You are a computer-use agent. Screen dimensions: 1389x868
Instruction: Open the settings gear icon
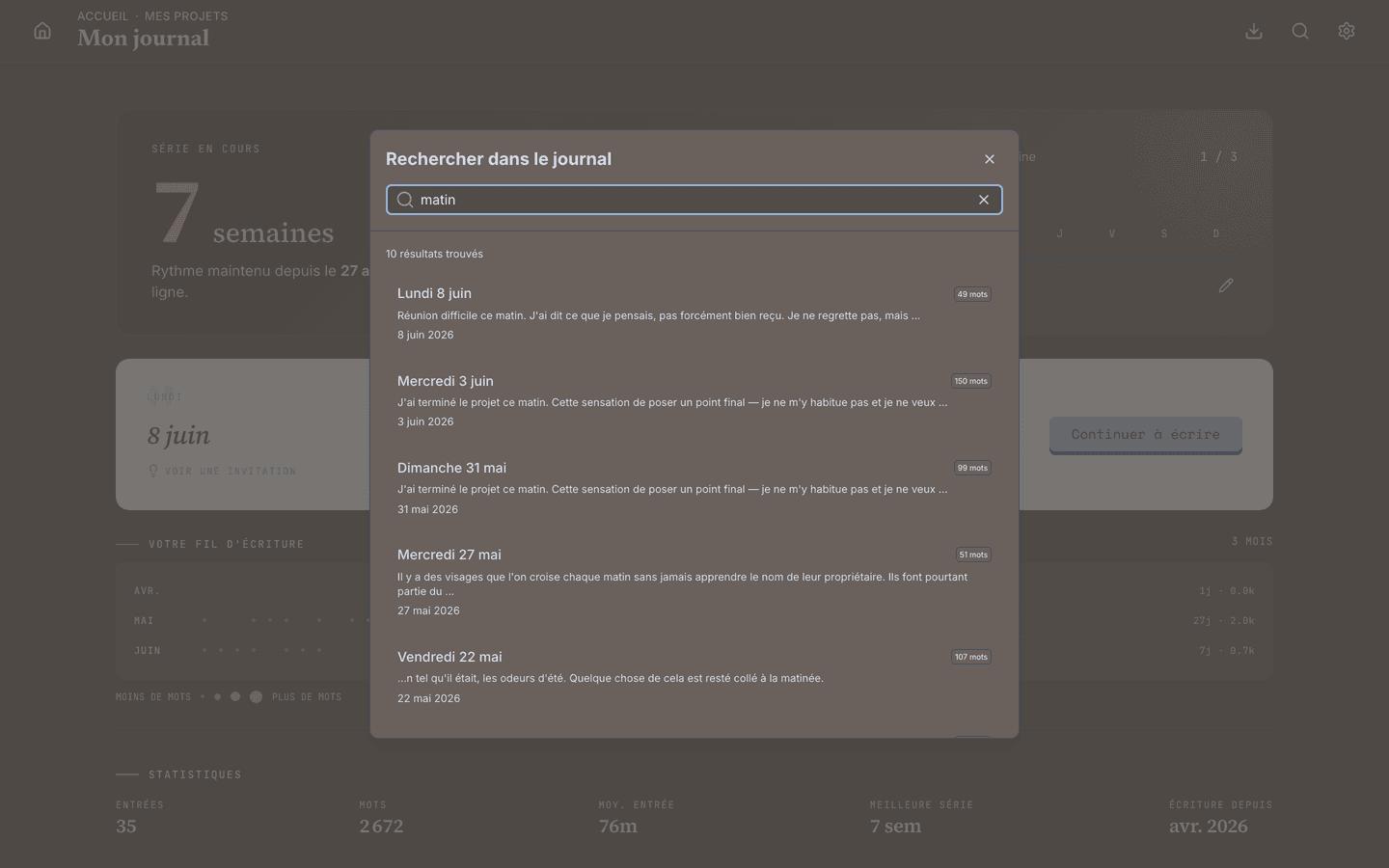[1347, 31]
